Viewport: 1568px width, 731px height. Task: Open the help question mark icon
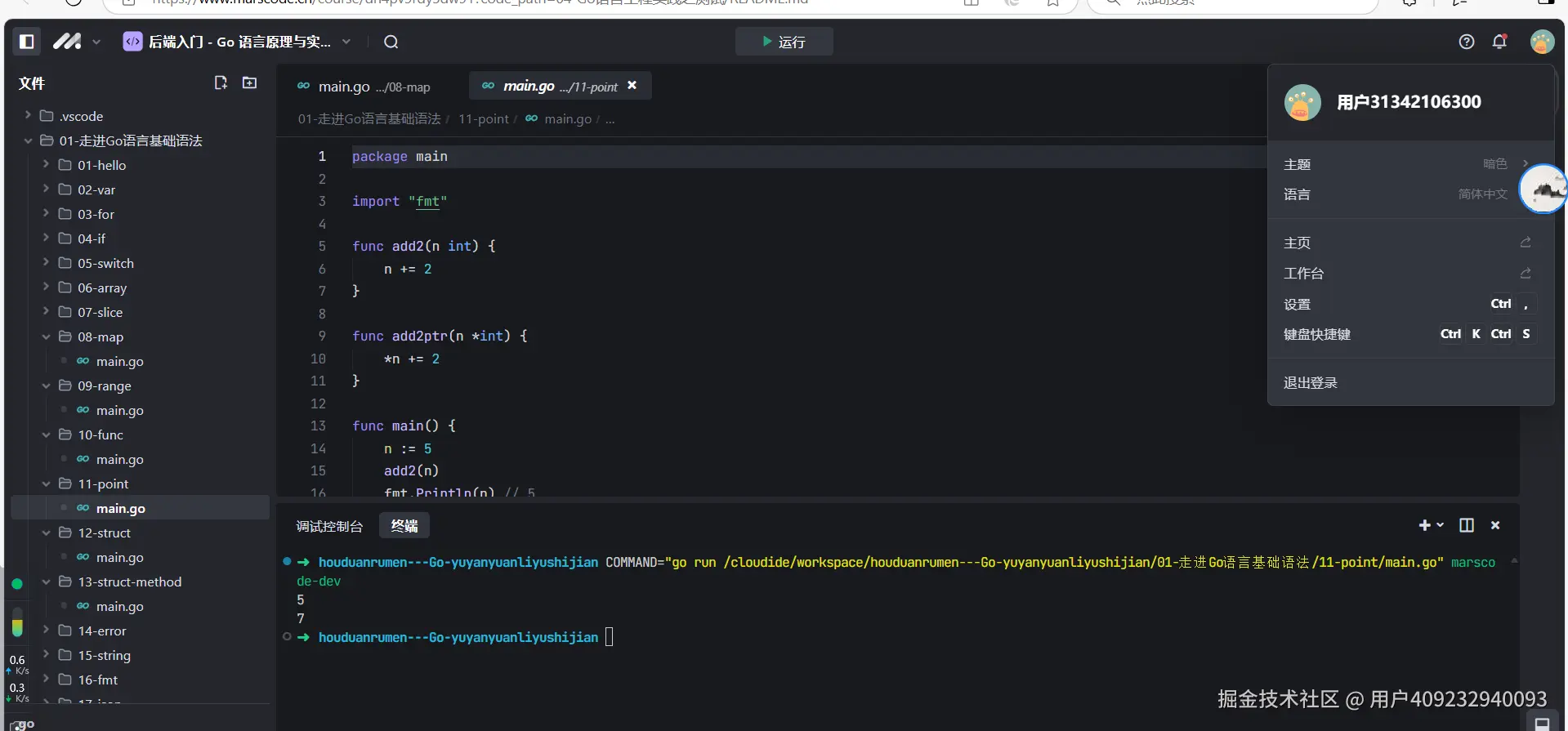click(1467, 42)
